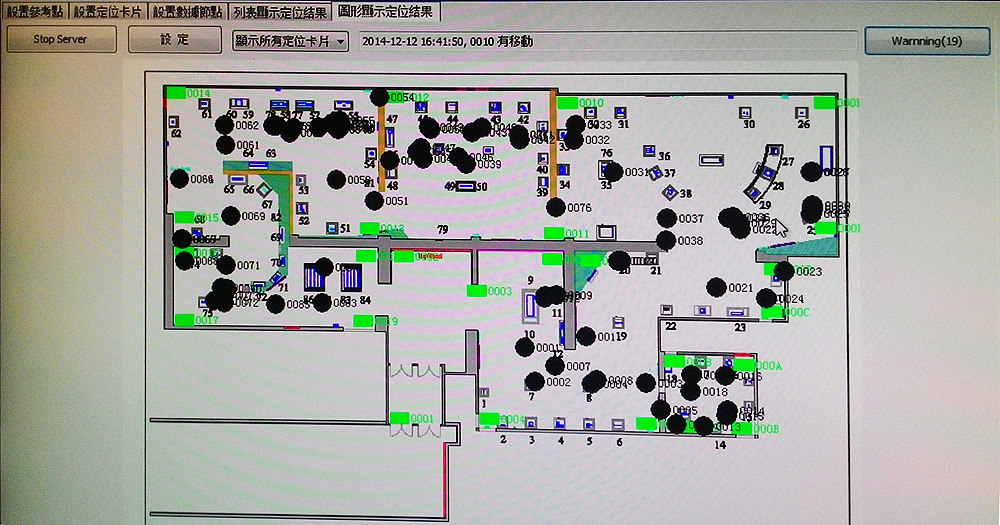Click tag dot 0071 on map
The height and width of the screenshot is (525, 1000).
click(x=226, y=265)
